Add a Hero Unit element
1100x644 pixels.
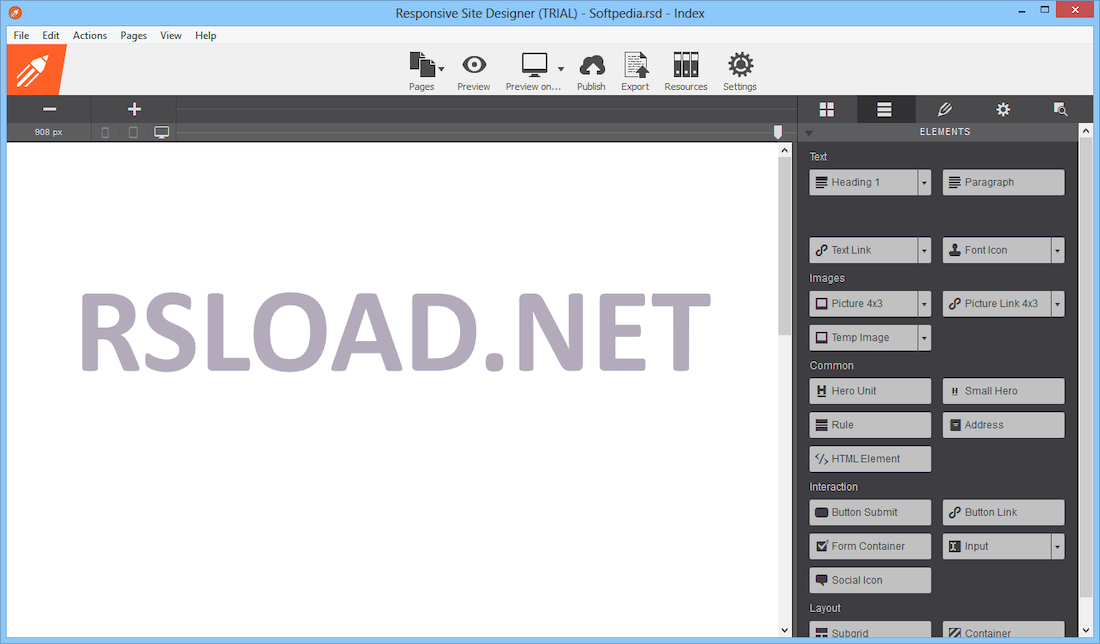(871, 391)
